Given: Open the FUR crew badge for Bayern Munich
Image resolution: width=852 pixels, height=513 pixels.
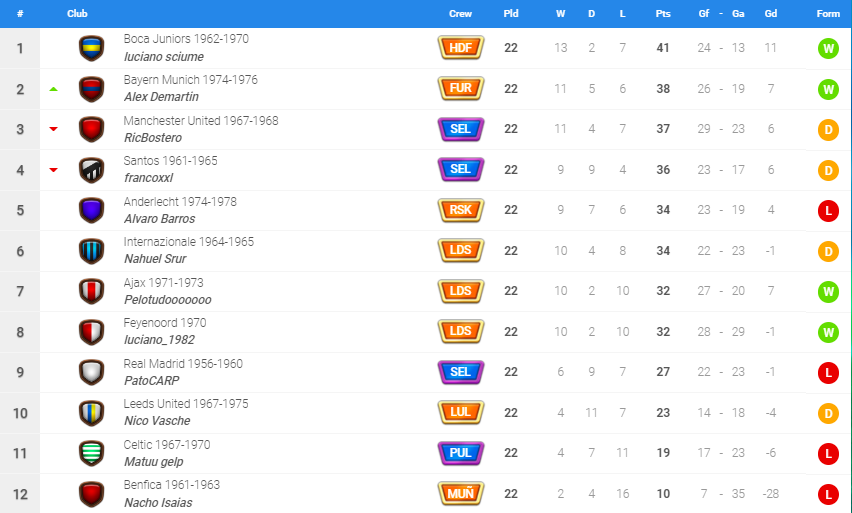Looking at the screenshot, I should pyautogui.click(x=461, y=88).
